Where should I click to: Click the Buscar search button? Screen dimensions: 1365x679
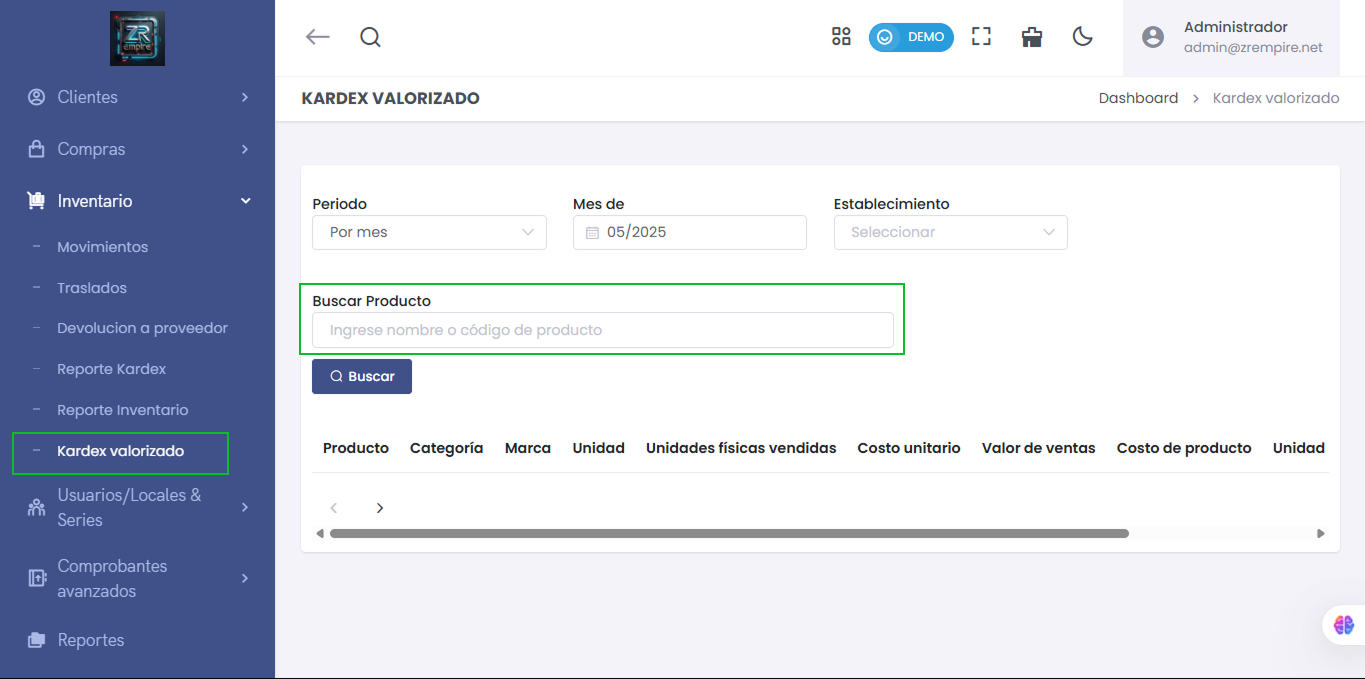(x=362, y=376)
